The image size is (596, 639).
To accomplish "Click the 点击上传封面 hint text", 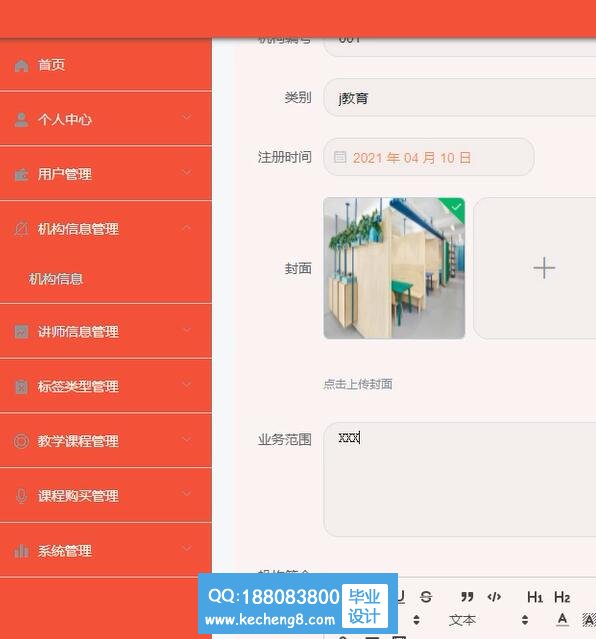I will (x=358, y=384).
